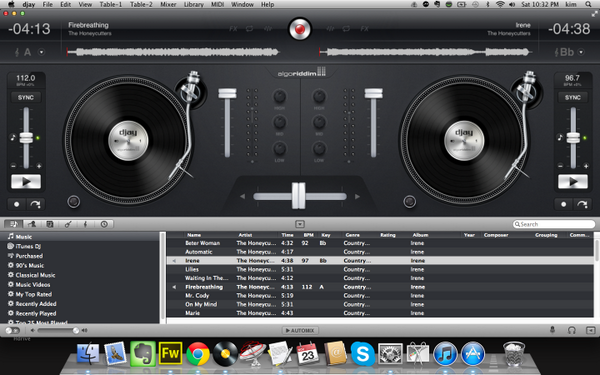
Task: Click SYNC on the left deck
Action: tap(26, 98)
